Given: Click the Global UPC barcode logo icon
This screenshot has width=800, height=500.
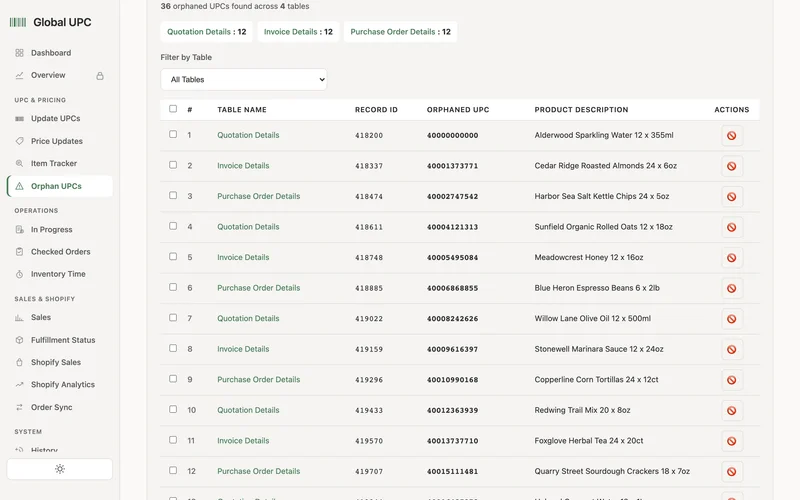Looking at the screenshot, I should point(18,22).
